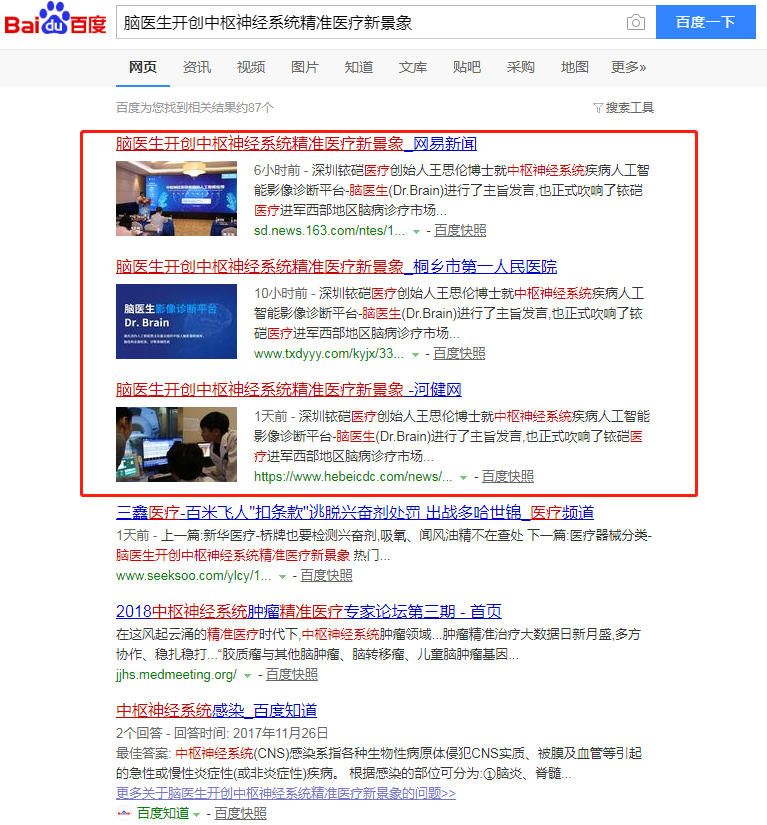Open the 桐乡市第一人民医院 result title
Viewport: 767px width, 825px height.
point(336,267)
